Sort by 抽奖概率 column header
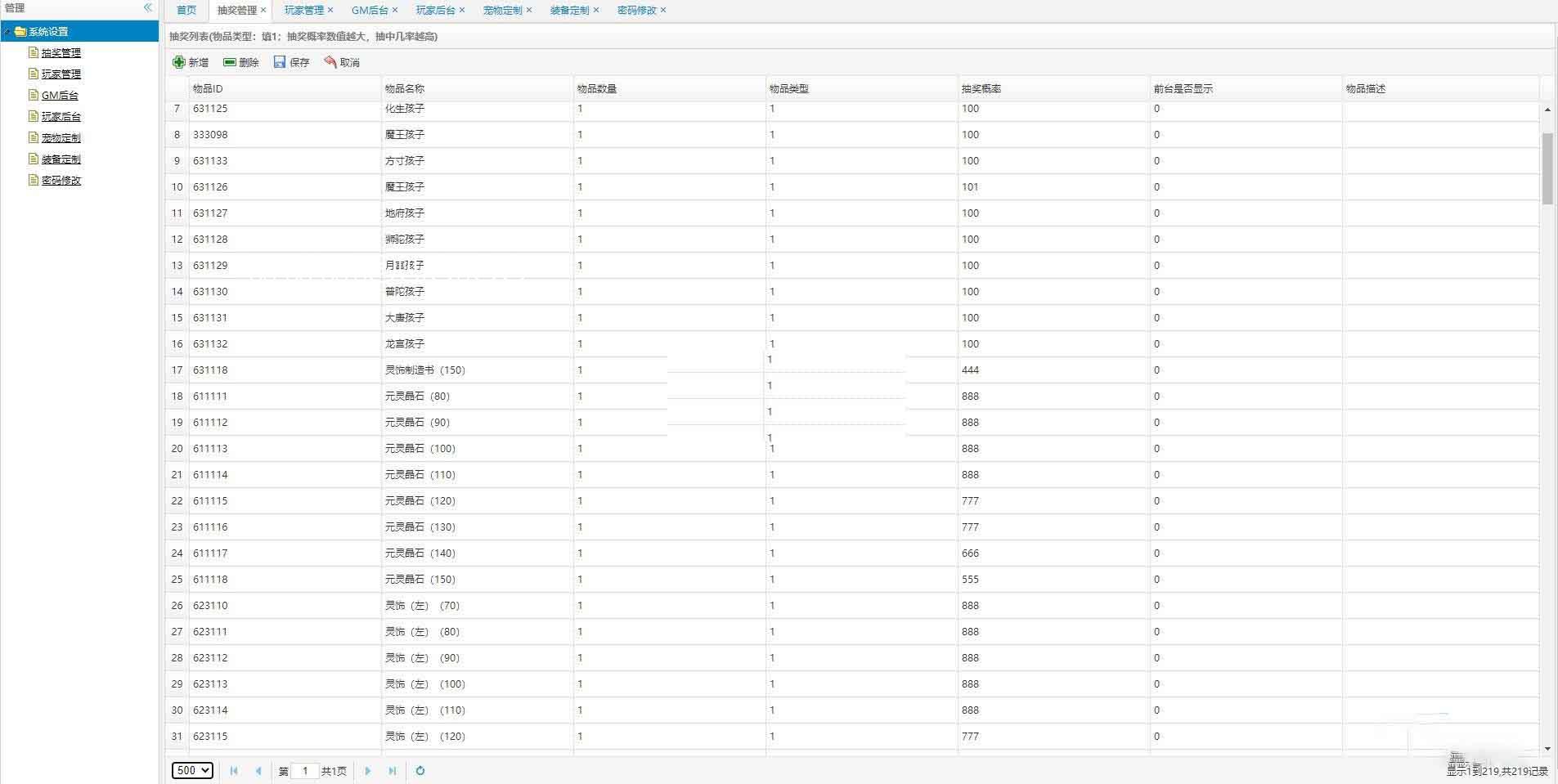The width and height of the screenshot is (1558, 784). [981, 88]
